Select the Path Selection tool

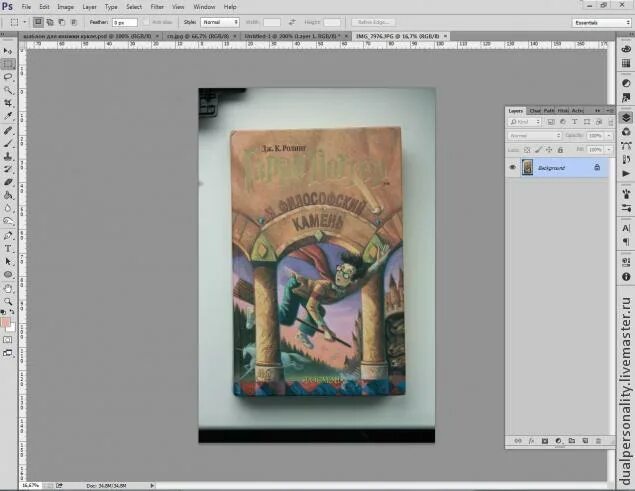[8, 262]
